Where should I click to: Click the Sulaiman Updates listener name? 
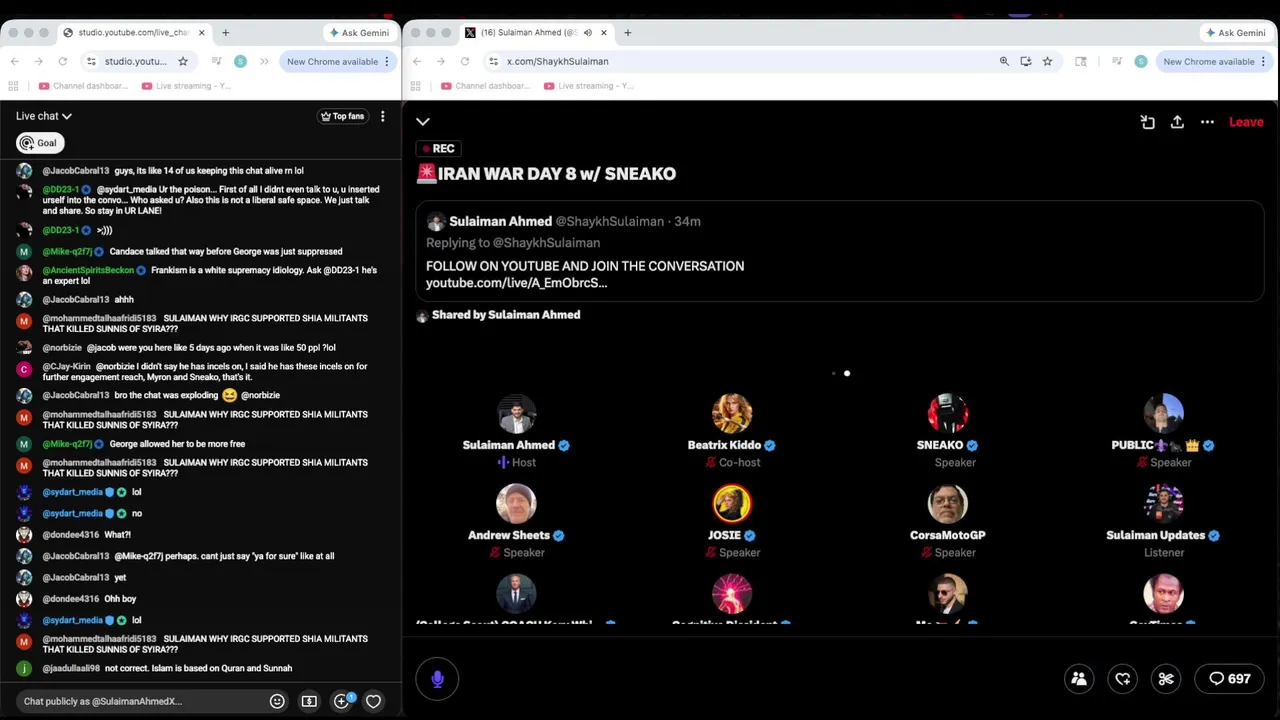[x=1155, y=535]
